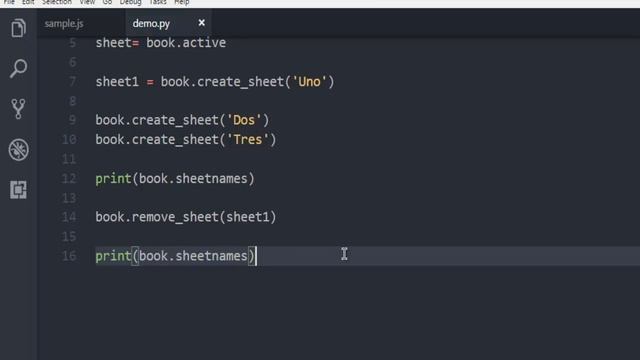Viewport: 640px width, 360px height.
Task: Click 'book.remove_sheet(sheet1)' on line 14
Action: (x=186, y=217)
